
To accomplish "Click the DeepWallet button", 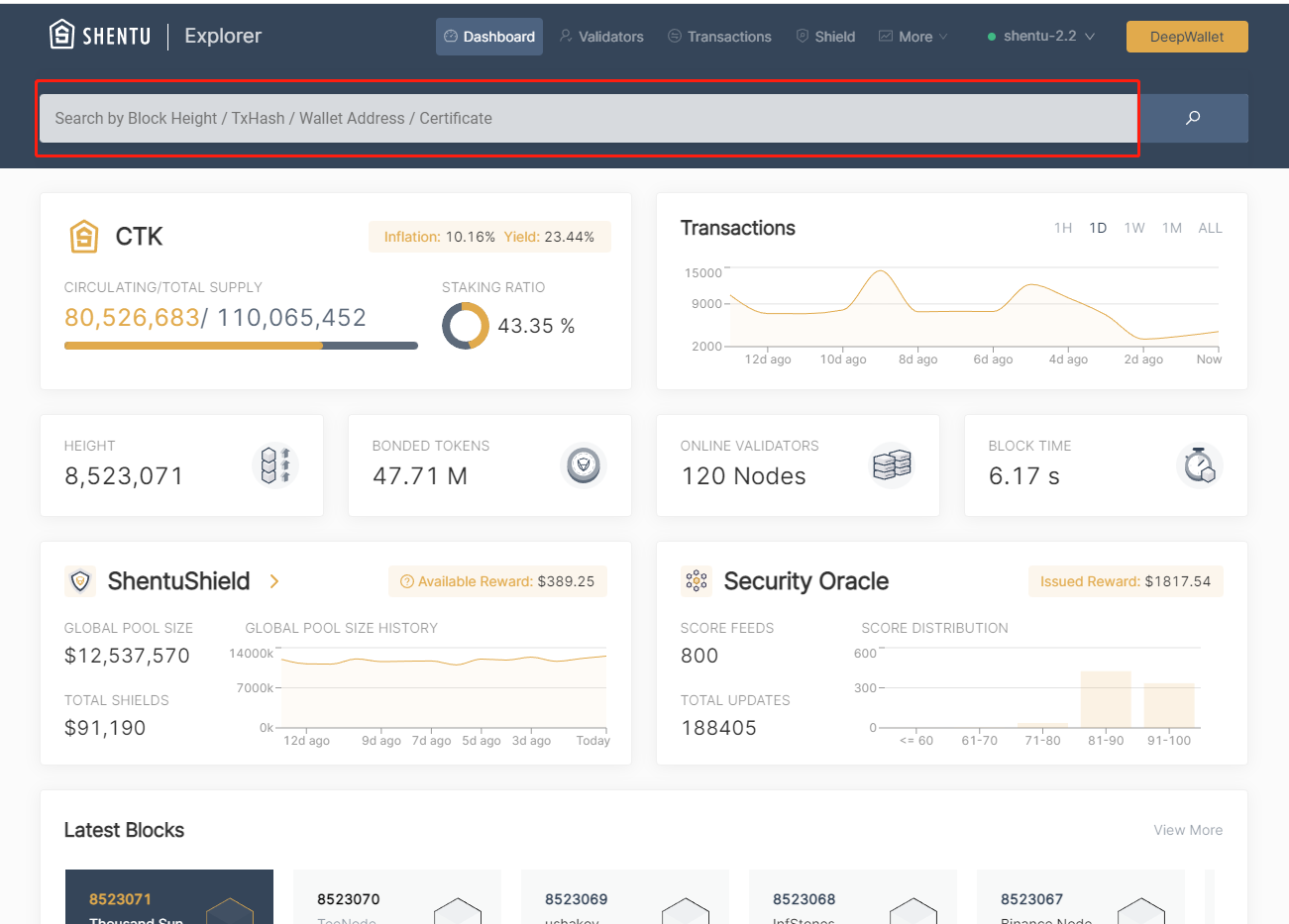I will point(1187,37).
